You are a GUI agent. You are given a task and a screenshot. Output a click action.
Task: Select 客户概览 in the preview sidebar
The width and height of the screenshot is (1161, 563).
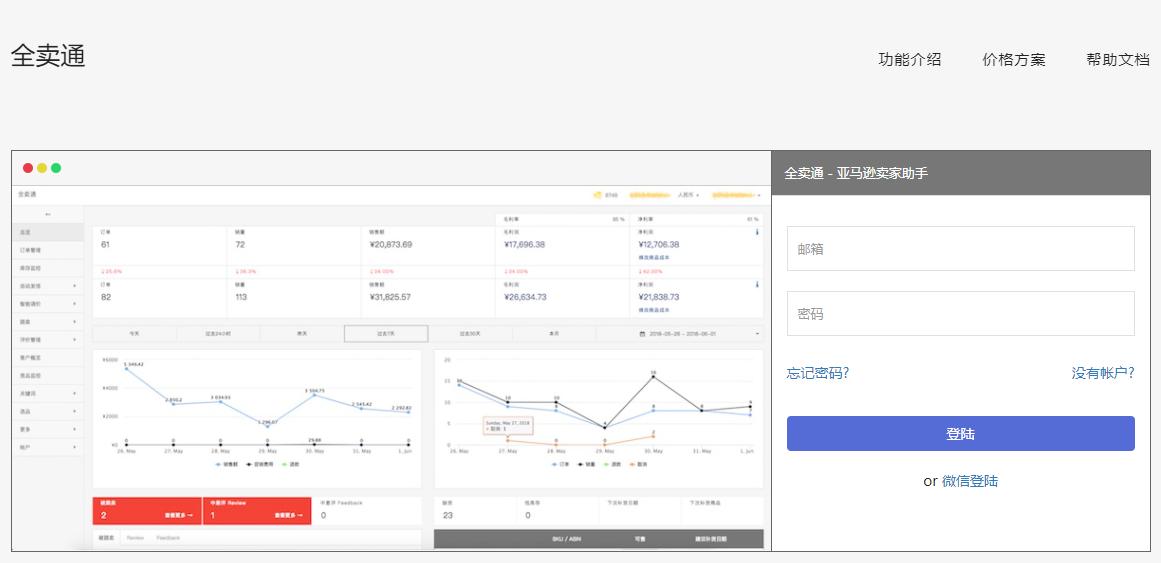point(48,357)
